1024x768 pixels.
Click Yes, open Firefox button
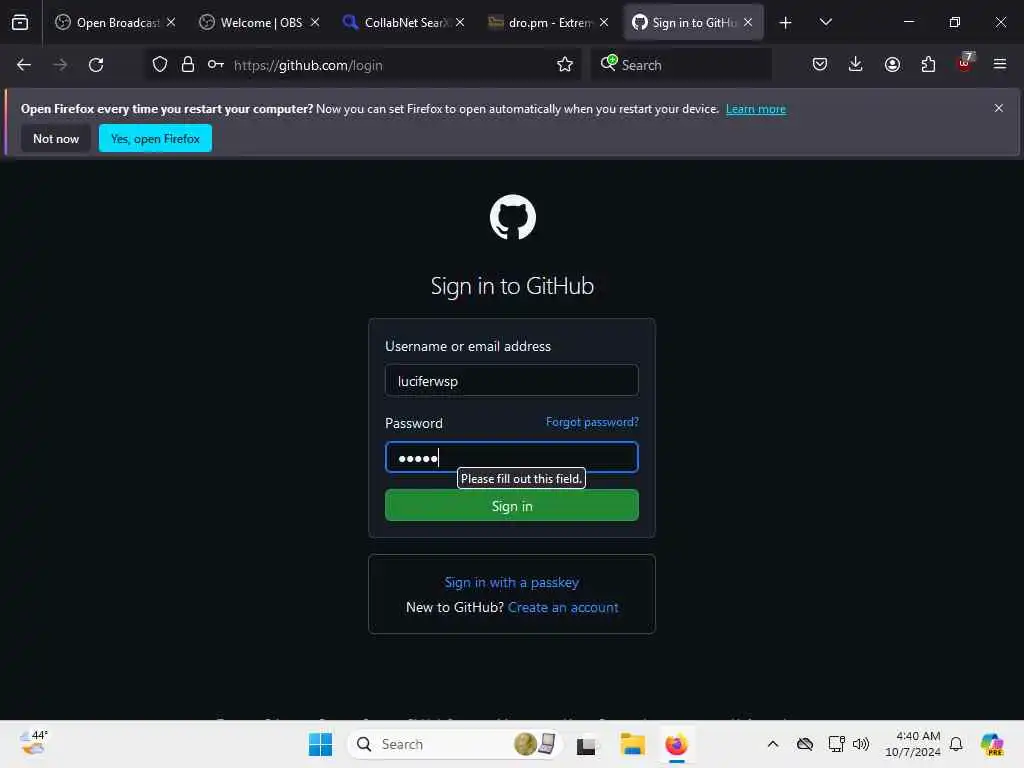coord(155,138)
